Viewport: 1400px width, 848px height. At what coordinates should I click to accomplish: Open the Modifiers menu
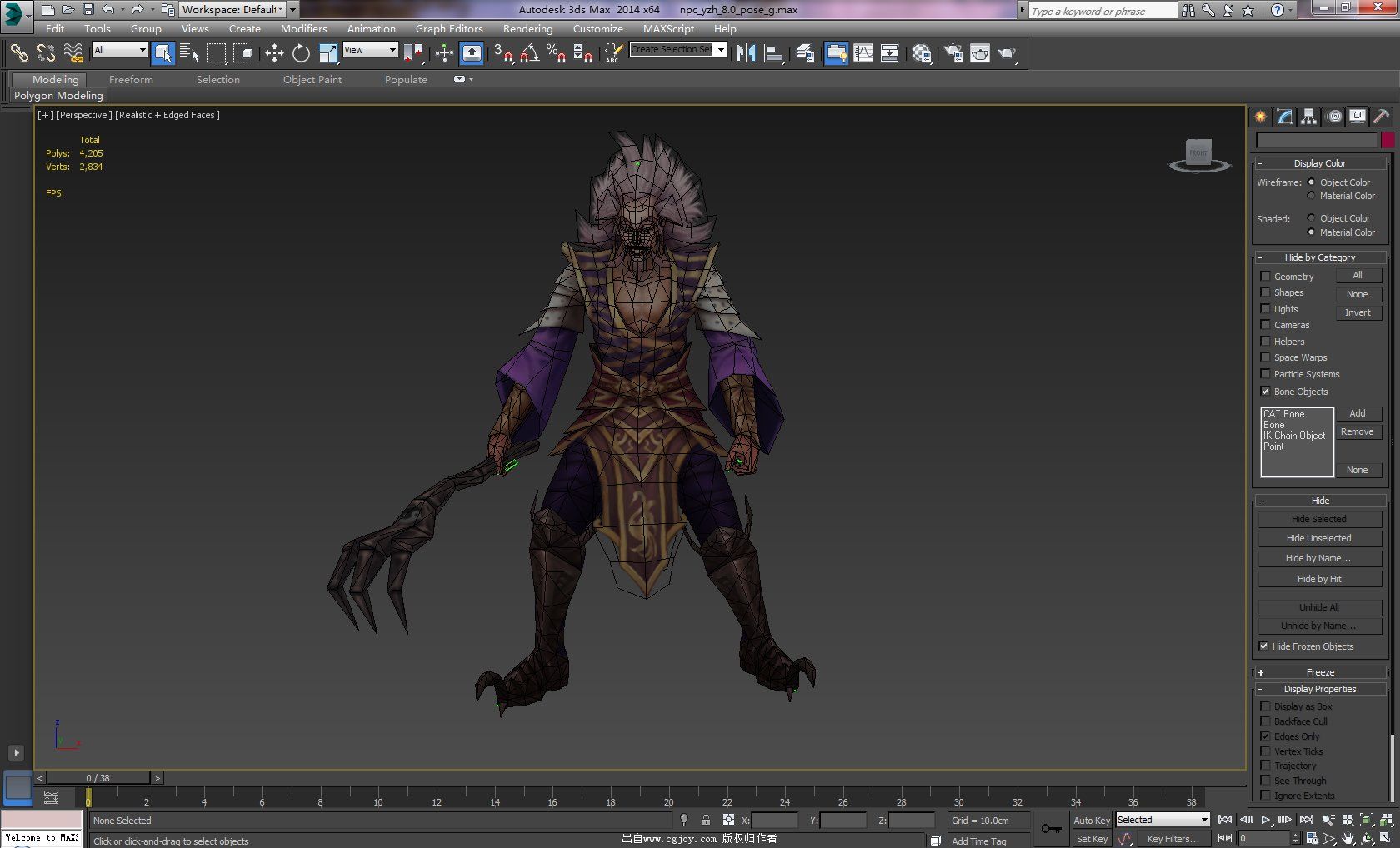[x=303, y=28]
